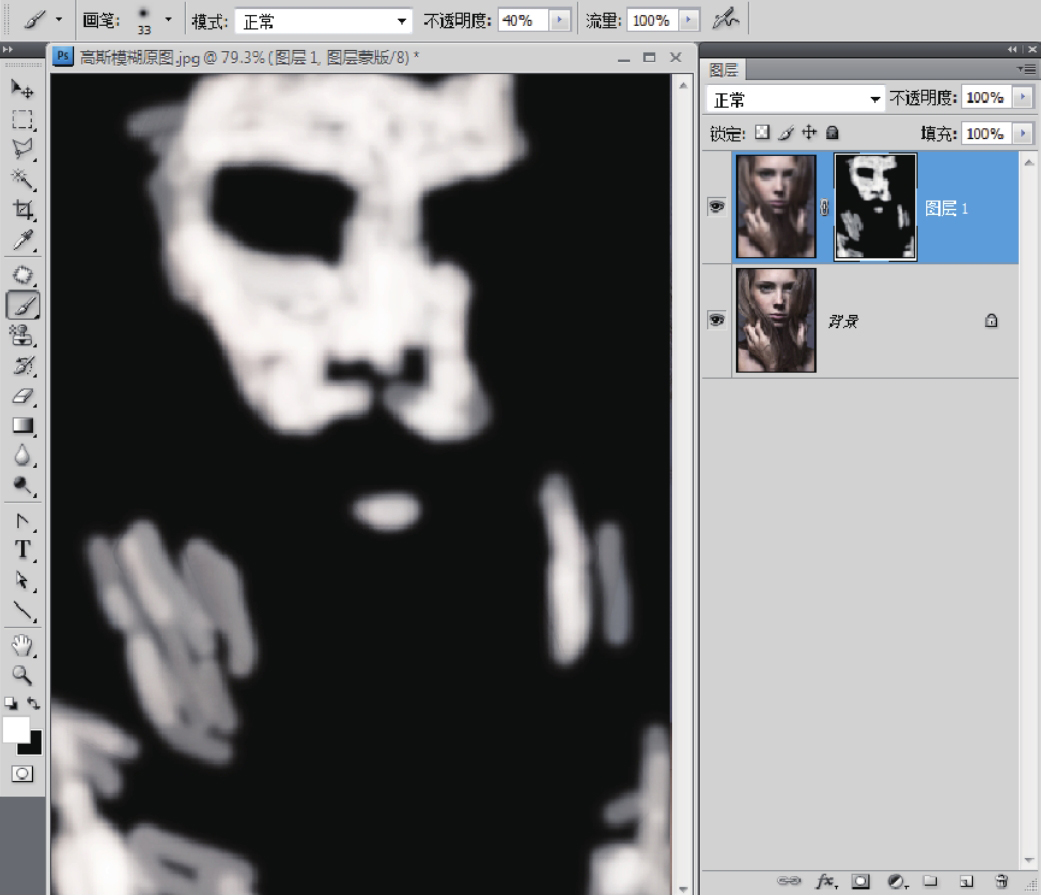Select the Crop tool
Viewport: 1041px width, 895px height.
(x=22, y=210)
